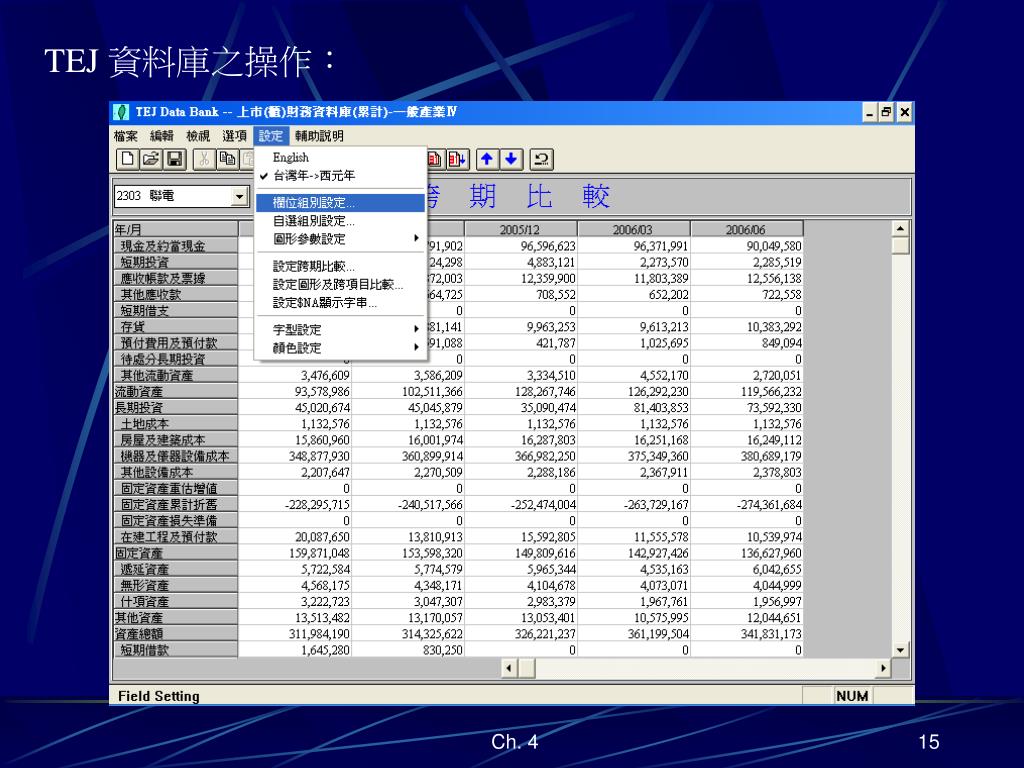Expand the 圖形參數設定 submenu
This screenshot has height=768, width=1024.
click(340, 239)
